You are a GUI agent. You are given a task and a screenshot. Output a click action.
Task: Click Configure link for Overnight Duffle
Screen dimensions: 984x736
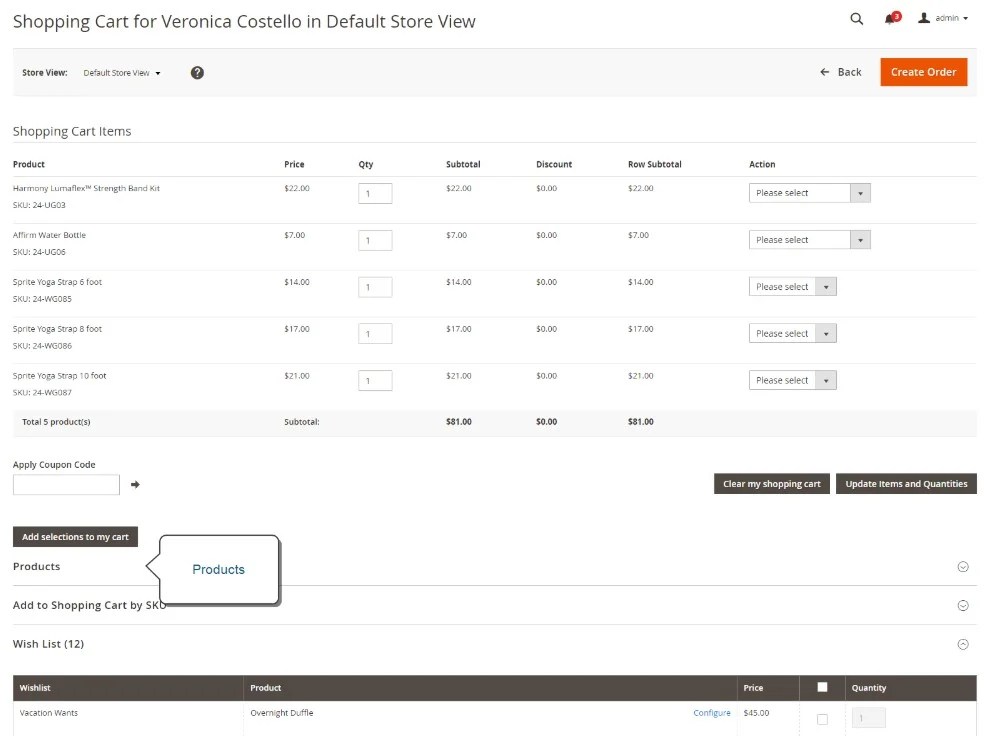712,713
